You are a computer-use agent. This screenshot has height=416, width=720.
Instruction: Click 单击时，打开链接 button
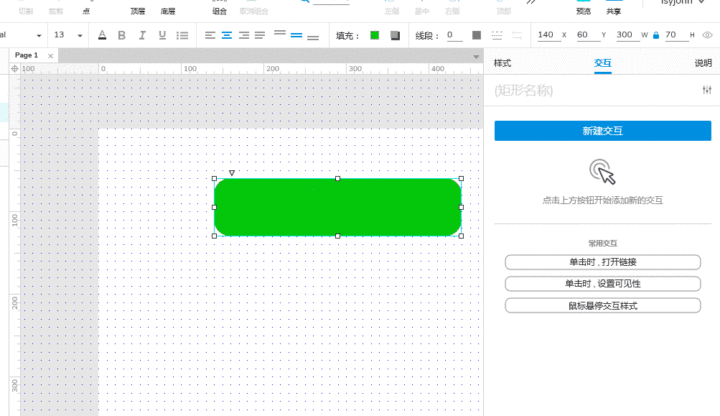[602, 262]
